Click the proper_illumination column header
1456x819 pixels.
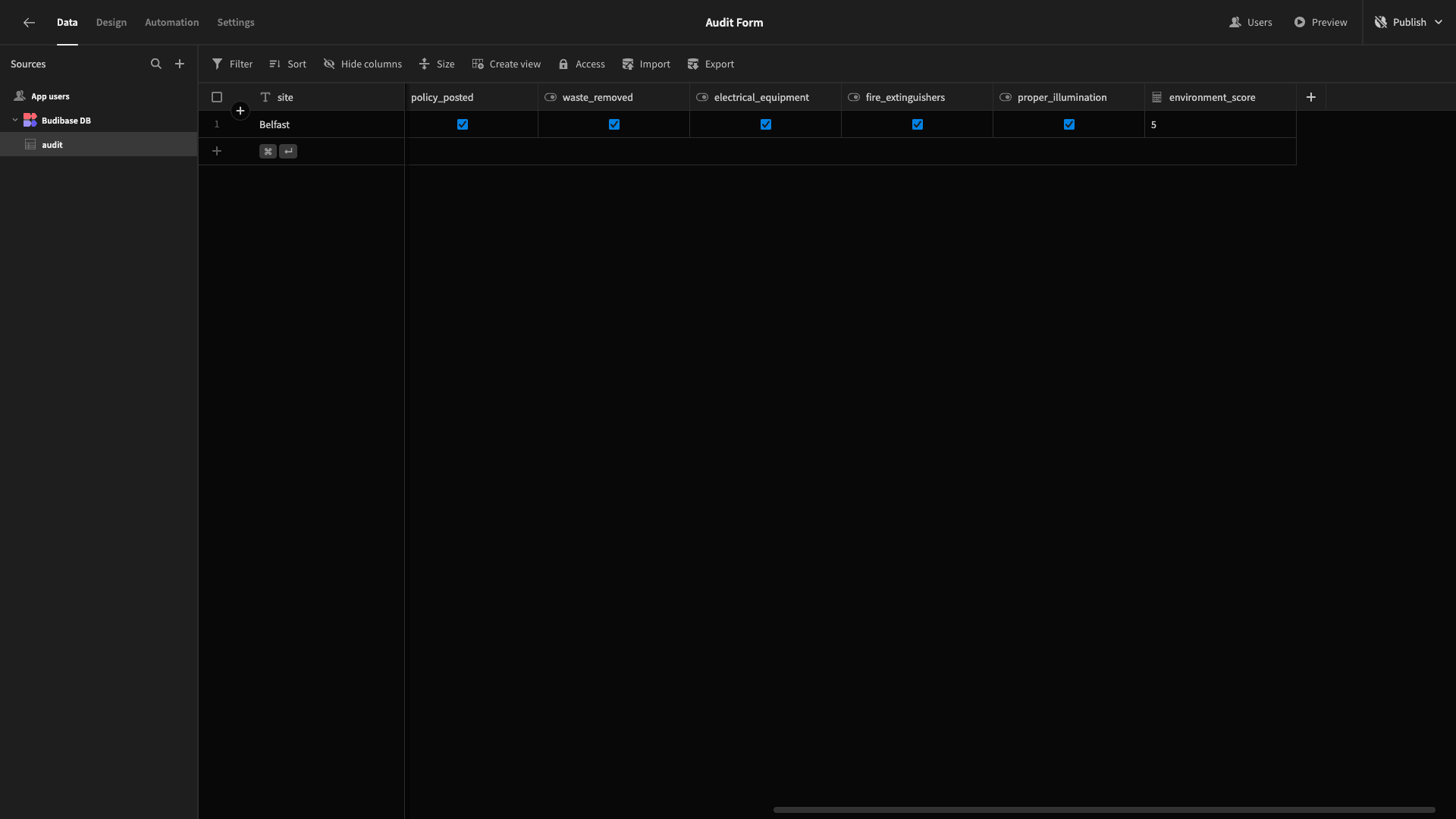tap(1069, 97)
